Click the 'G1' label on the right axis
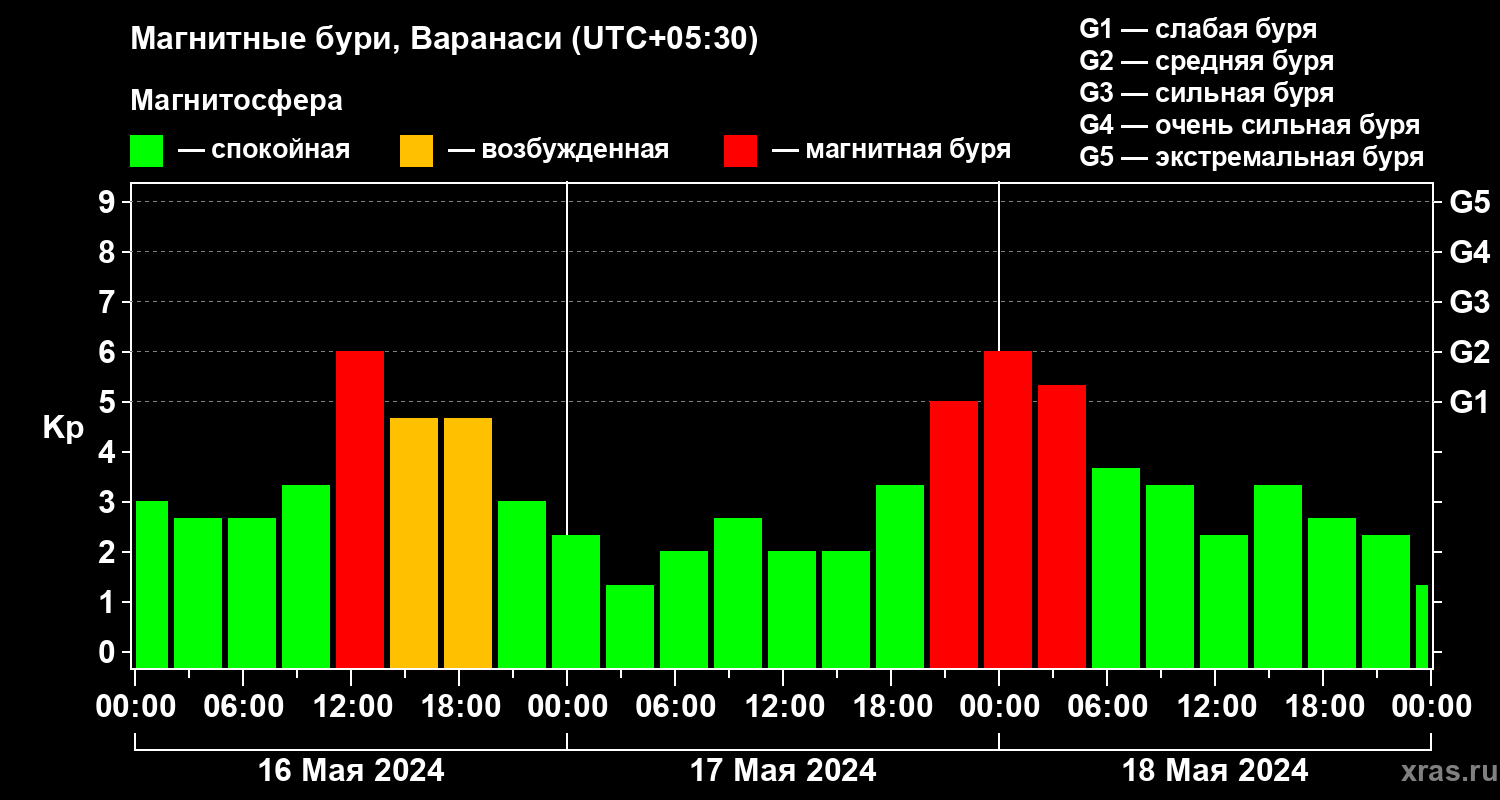Viewport: 1500px width, 800px height. pyautogui.click(x=1469, y=402)
